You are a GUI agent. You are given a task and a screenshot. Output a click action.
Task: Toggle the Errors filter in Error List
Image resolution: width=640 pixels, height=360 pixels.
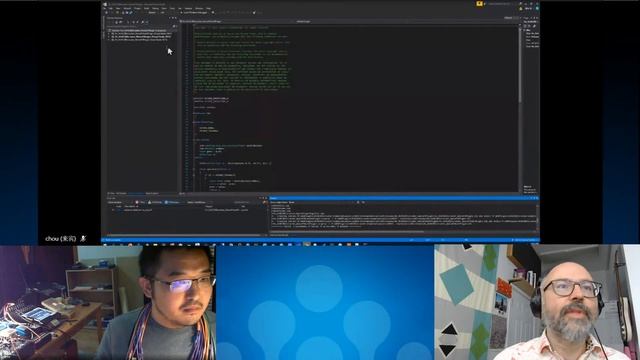click(x=140, y=202)
